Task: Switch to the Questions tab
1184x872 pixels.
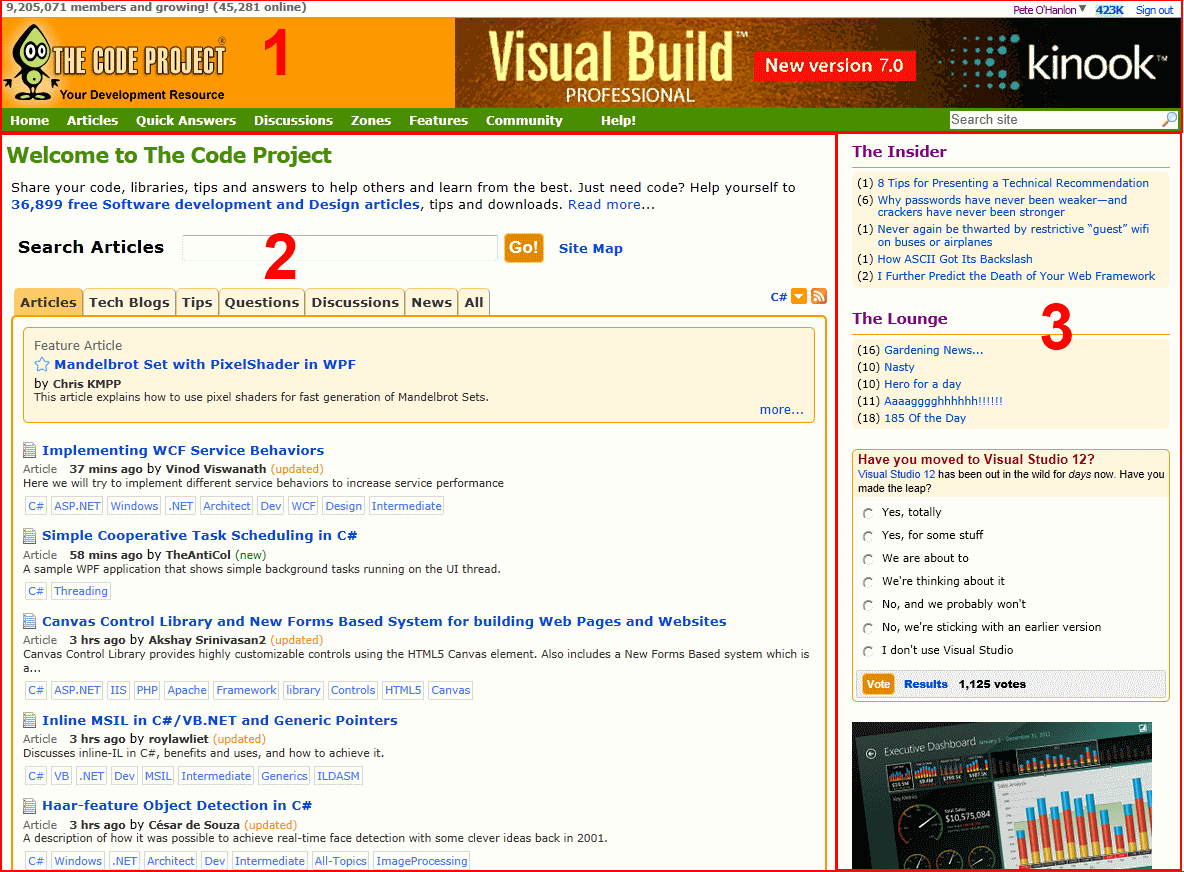Action: coord(262,302)
